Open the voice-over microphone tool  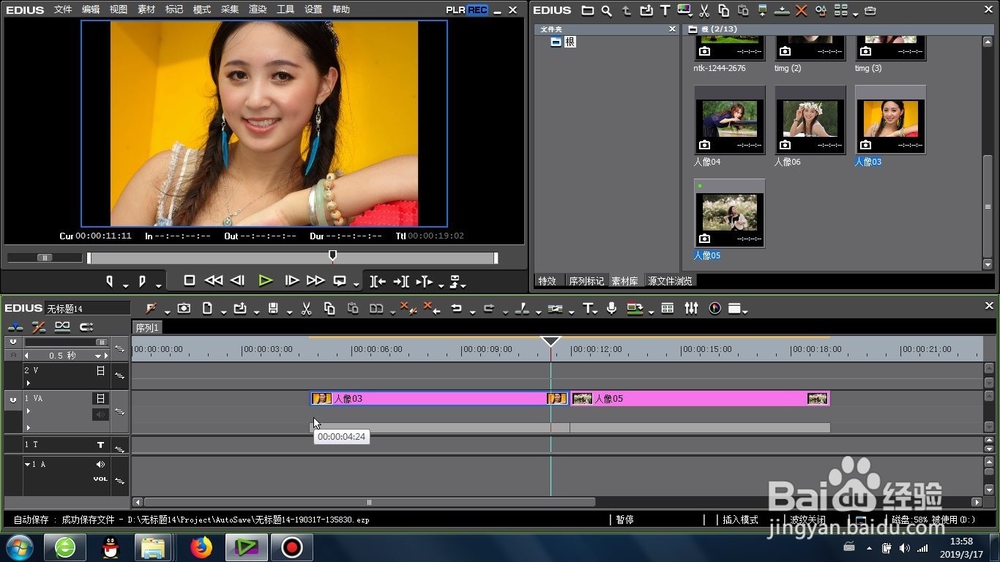coord(612,309)
